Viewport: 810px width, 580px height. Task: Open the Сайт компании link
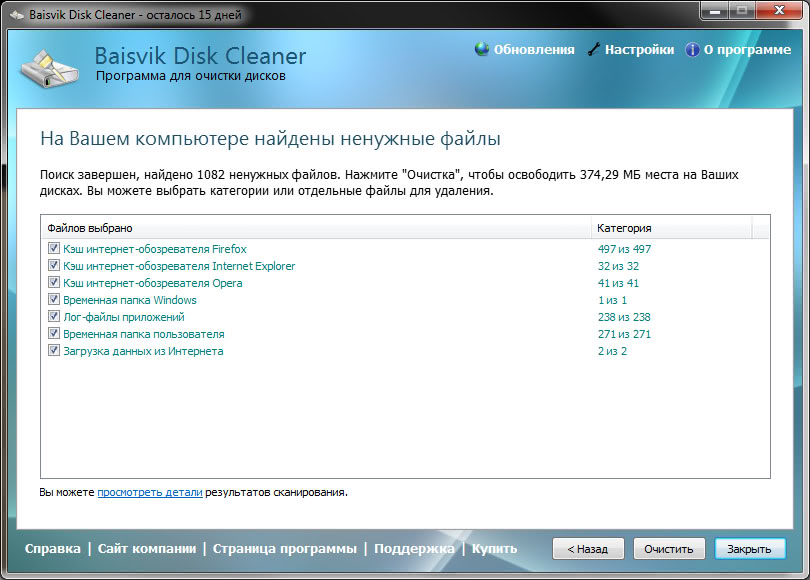(147, 548)
